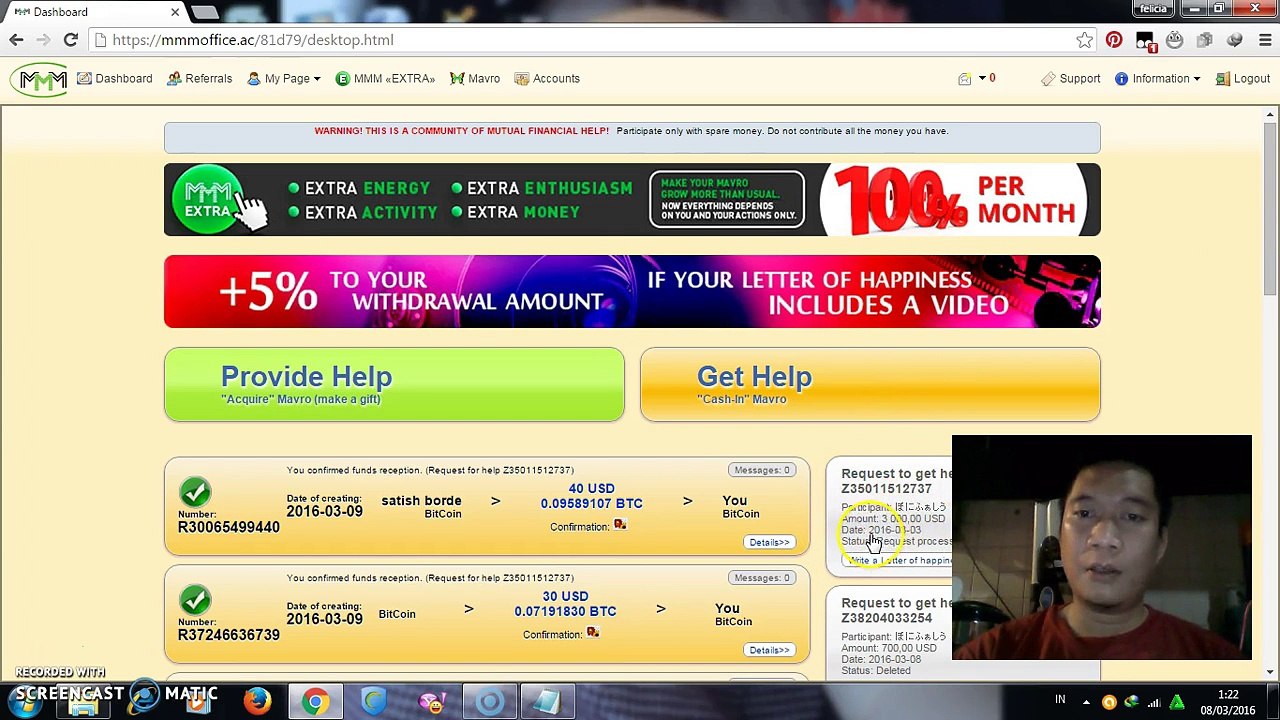Click the browser Back arrow
The image size is (1280, 720).
(x=16, y=40)
